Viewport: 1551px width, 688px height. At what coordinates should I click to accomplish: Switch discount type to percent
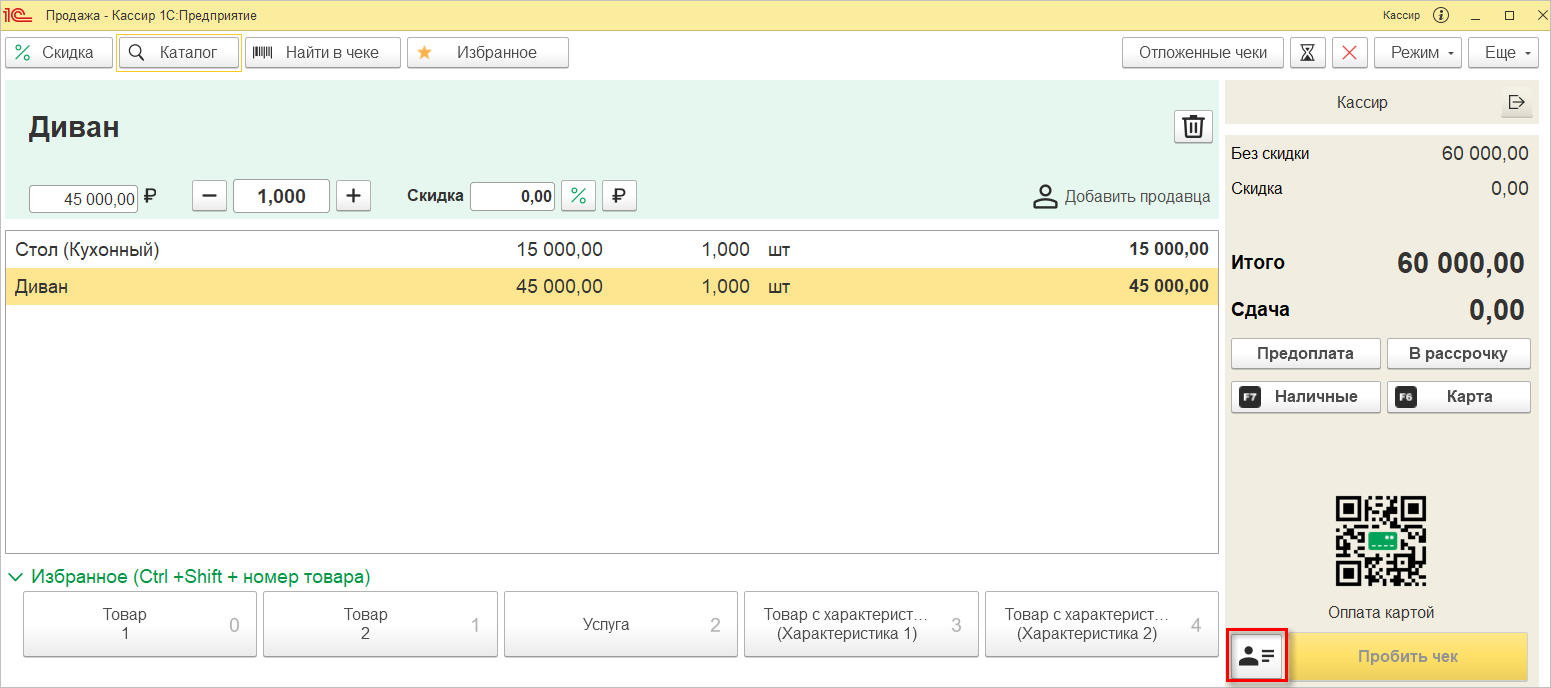pos(578,196)
